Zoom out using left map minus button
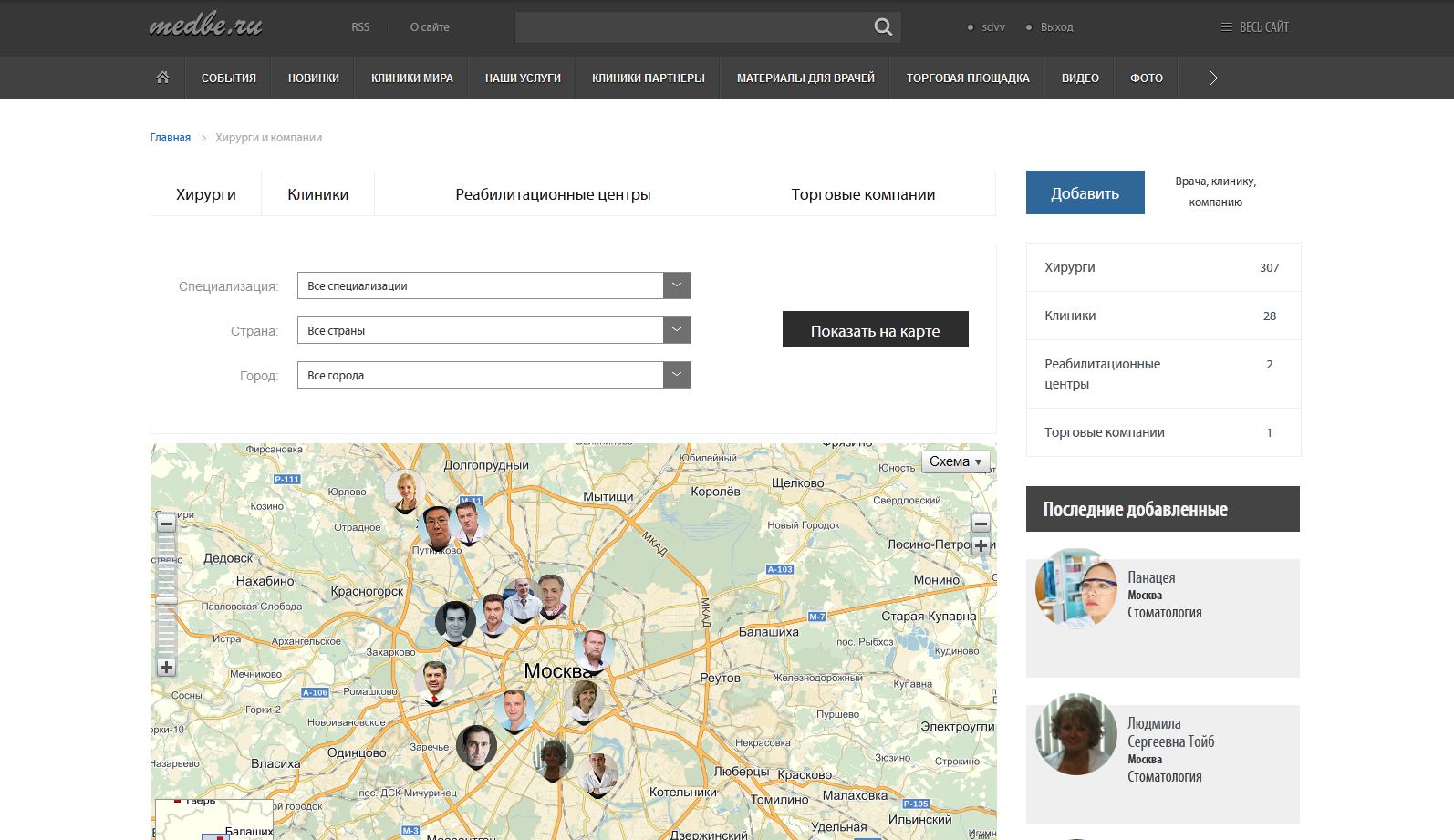This screenshot has width=1454, height=840. (166, 524)
